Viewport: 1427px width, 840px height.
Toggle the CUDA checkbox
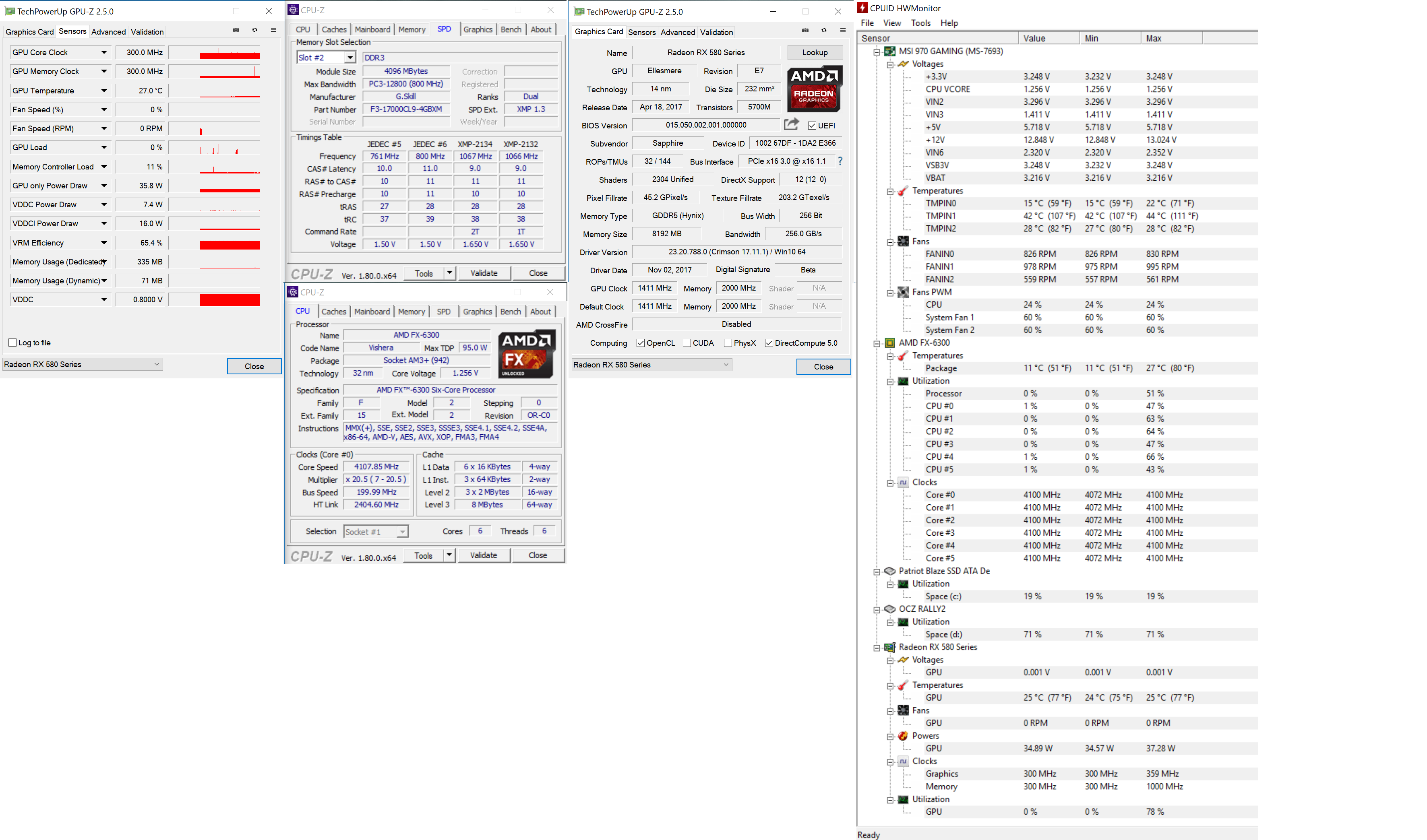click(687, 343)
